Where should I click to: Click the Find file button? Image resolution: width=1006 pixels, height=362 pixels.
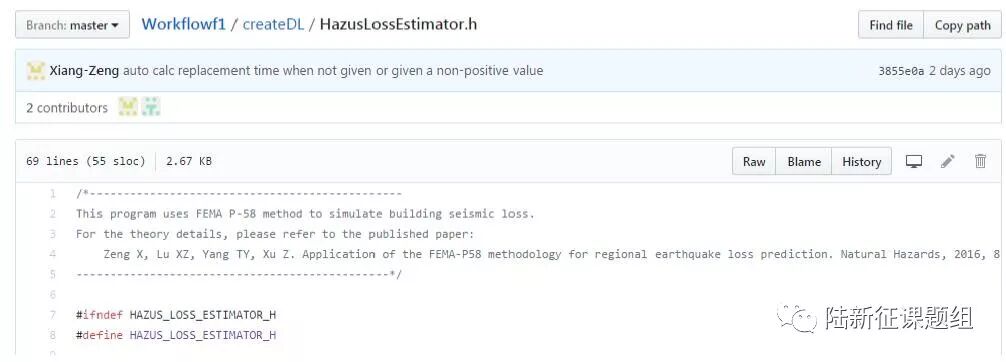(891, 25)
